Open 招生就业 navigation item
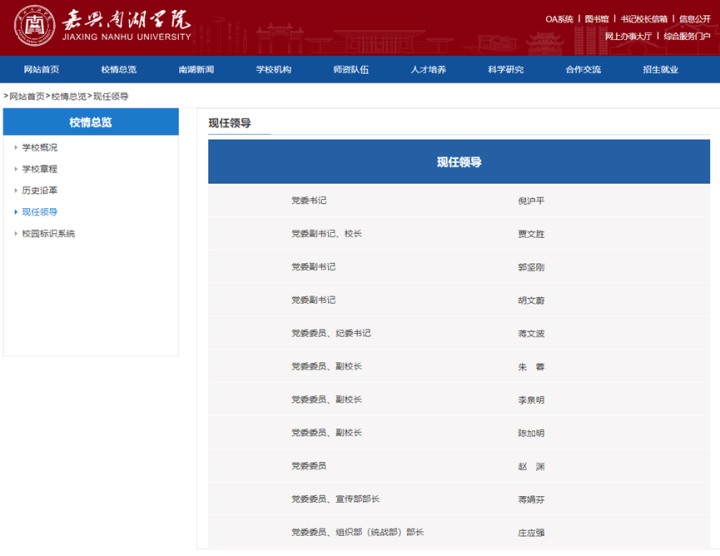Image resolution: width=720 pixels, height=556 pixels. (660, 70)
